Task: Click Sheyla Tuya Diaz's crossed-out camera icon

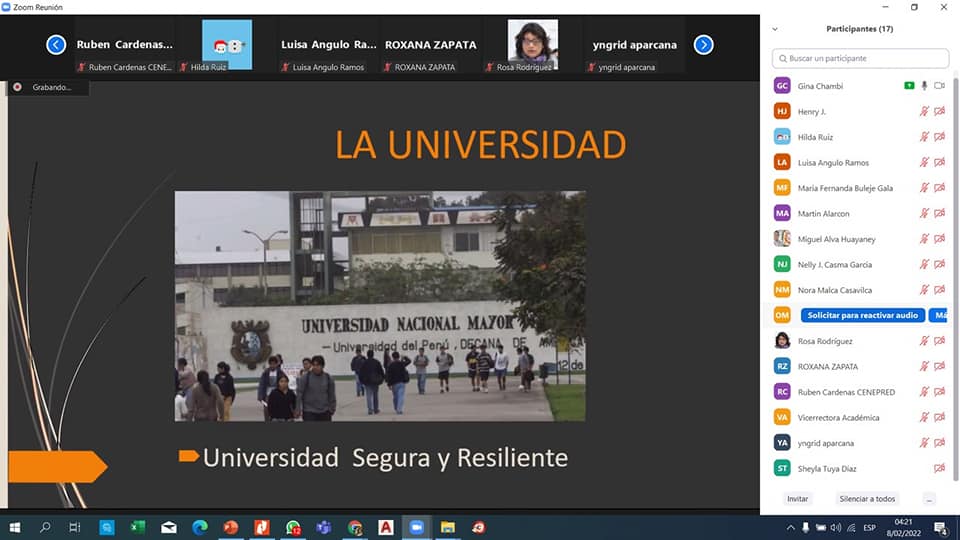Action: click(x=940, y=468)
